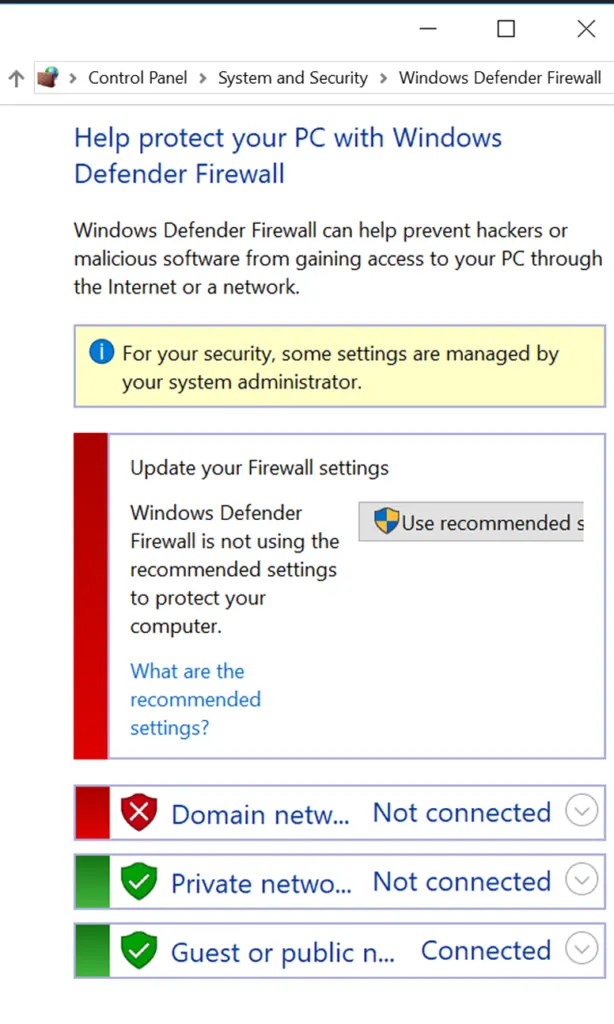Click the yellow administrator warning banner
Screen dimensions: 614x1024
(x=340, y=366)
